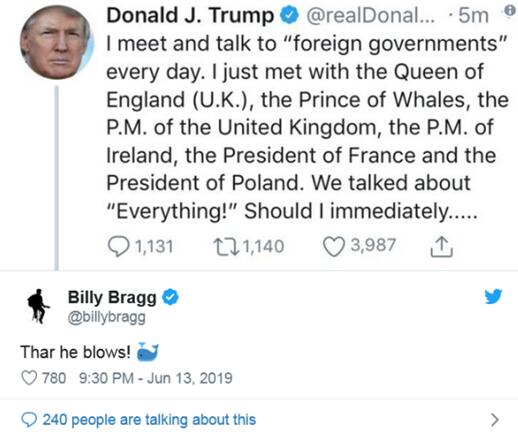The width and height of the screenshot is (518, 435).
Task: Click the Billy Bragg display name
Action: [x=112, y=297]
